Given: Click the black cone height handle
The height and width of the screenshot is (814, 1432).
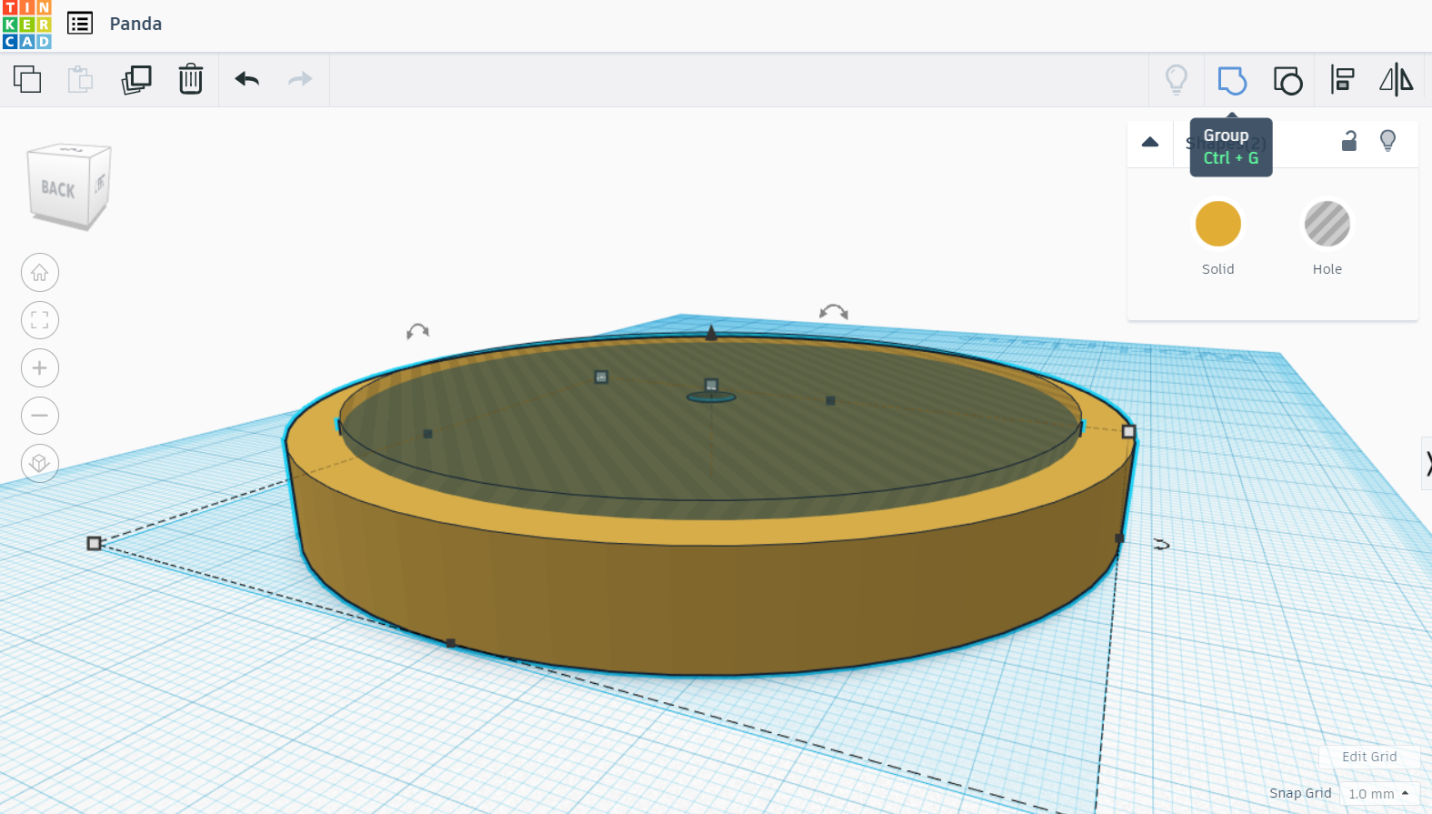Looking at the screenshot, I should point(711,332).
